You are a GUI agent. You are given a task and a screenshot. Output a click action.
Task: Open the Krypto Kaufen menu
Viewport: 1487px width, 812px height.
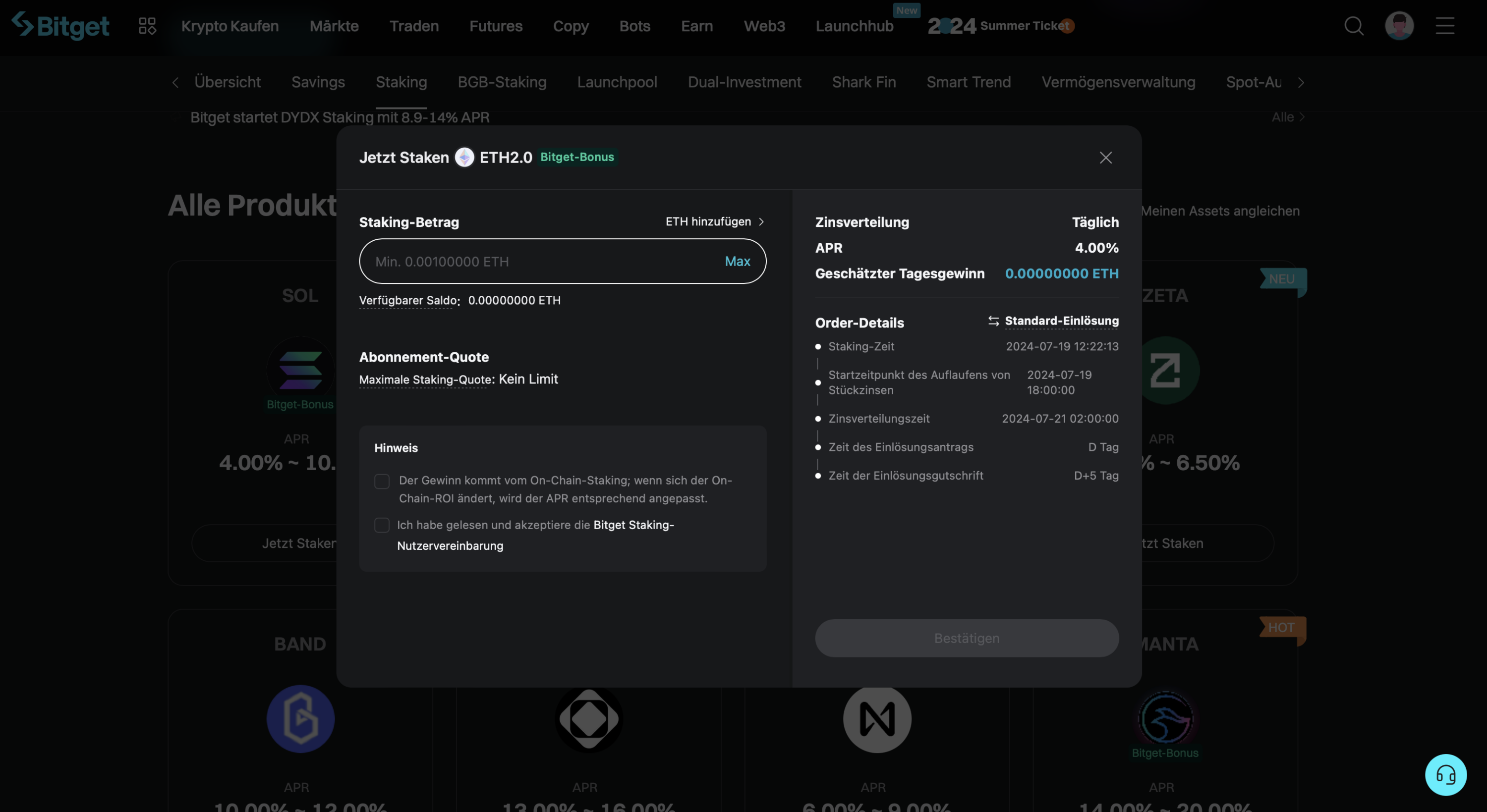(x=230, y=26)
